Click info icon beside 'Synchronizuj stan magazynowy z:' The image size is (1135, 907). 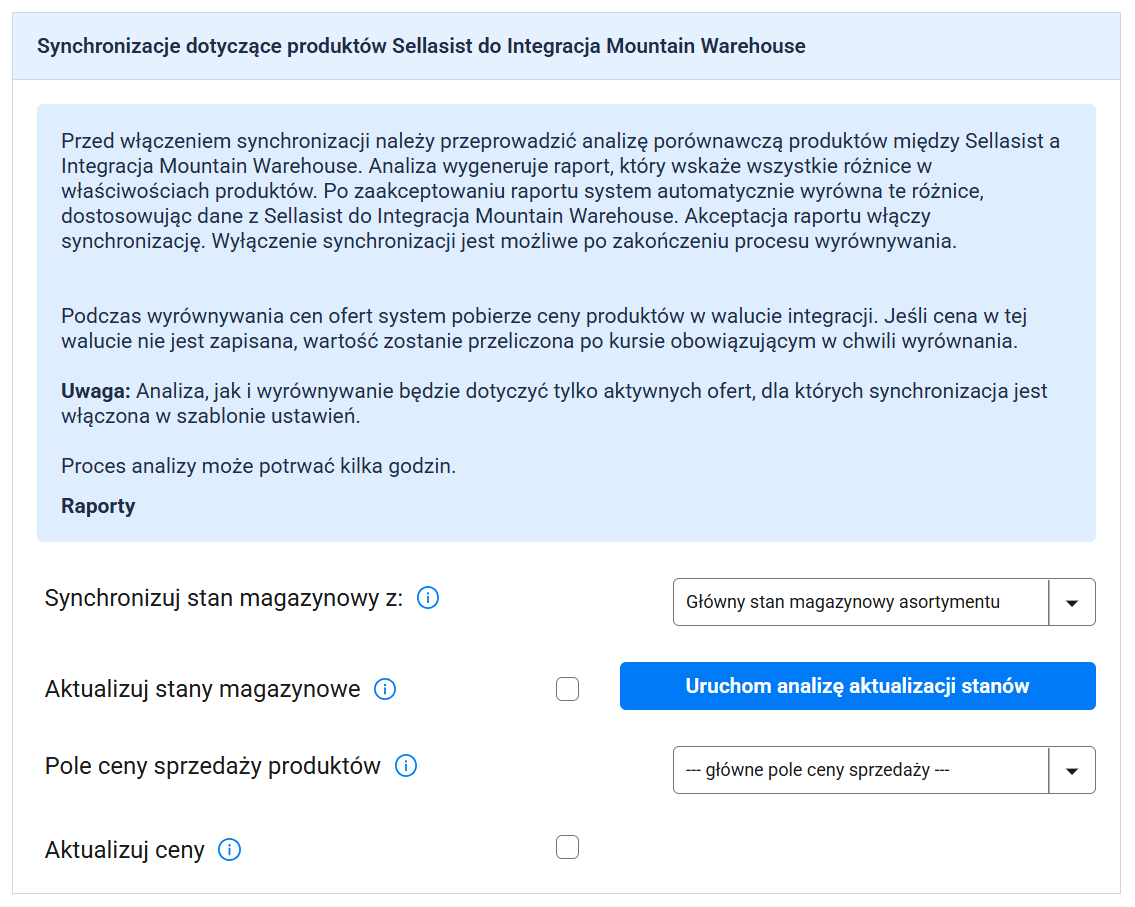tap(428, 599)
